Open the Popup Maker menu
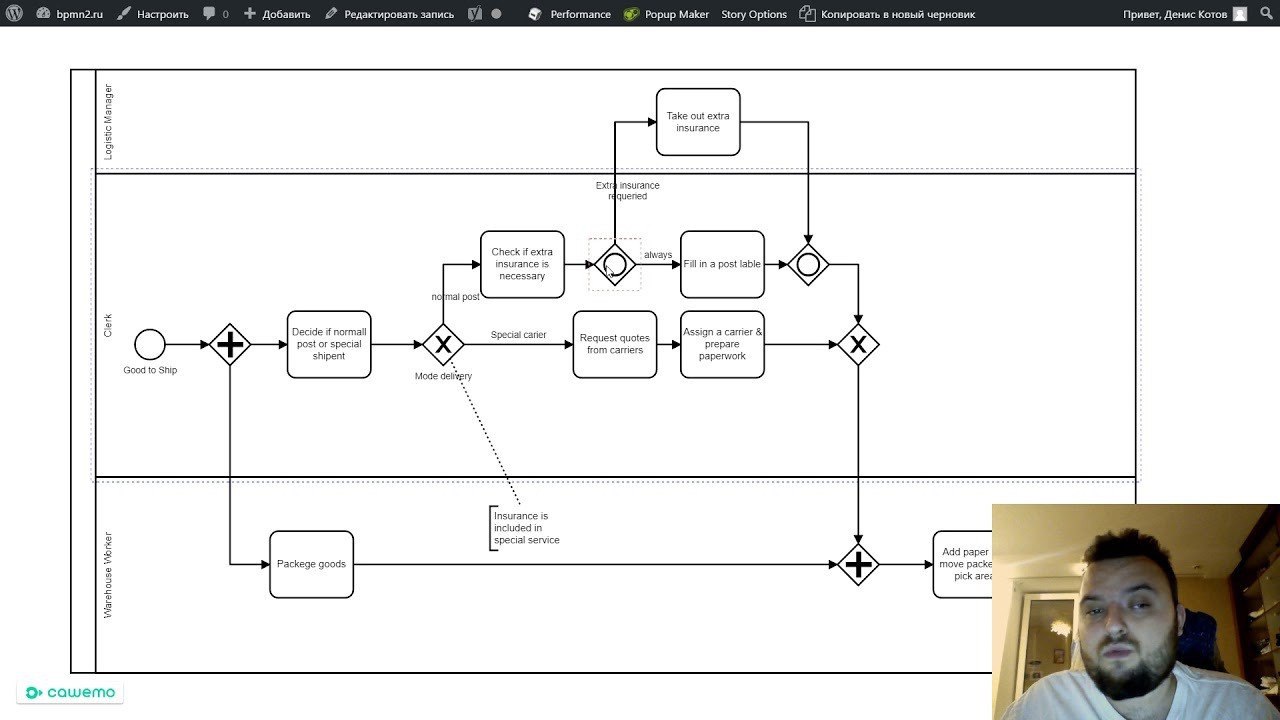 pos(666,14)
